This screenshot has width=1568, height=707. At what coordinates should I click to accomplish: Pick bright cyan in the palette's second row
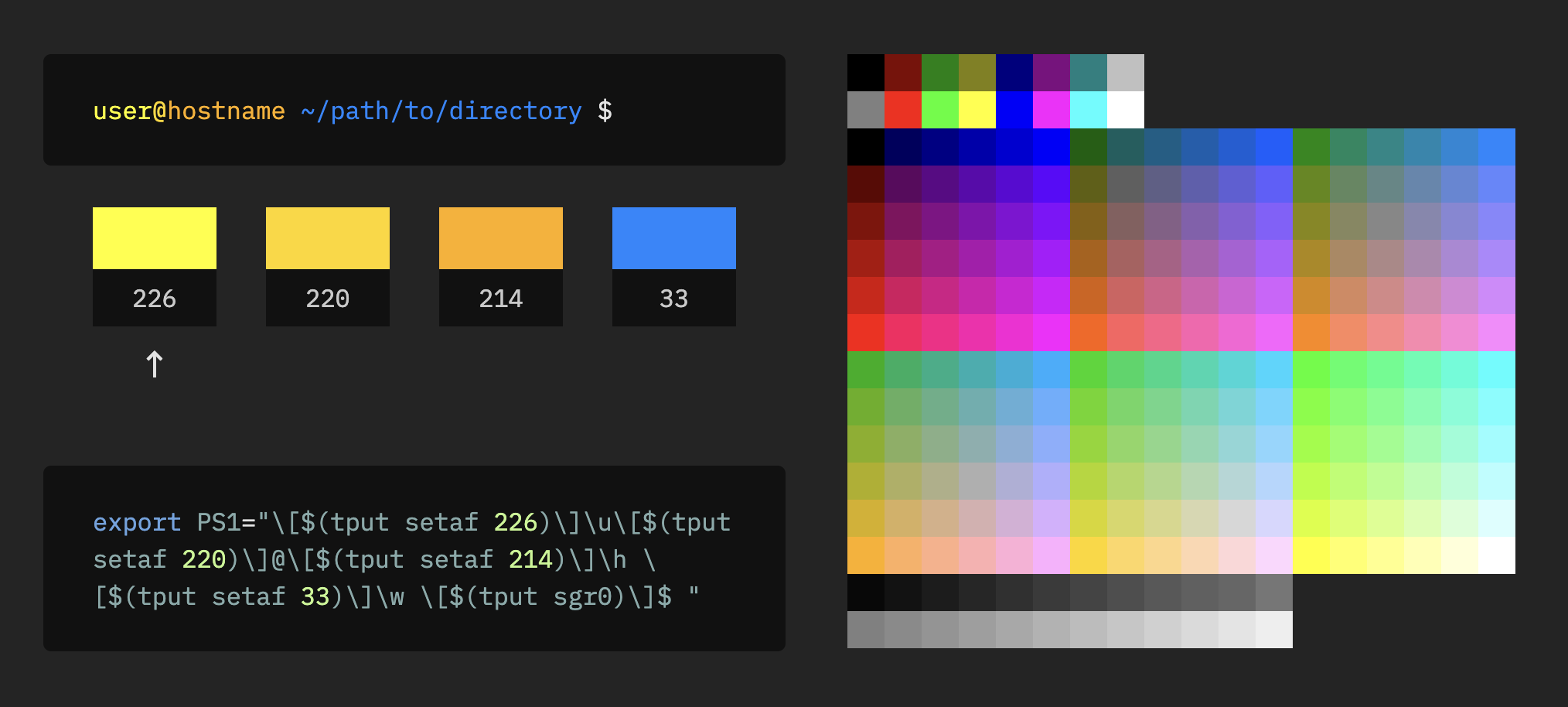tap(1089, 110)
